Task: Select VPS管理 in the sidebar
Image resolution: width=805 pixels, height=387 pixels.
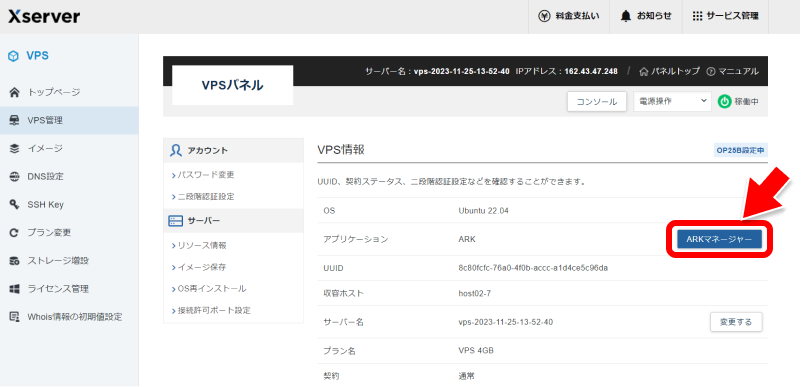Action: point(69,121)
